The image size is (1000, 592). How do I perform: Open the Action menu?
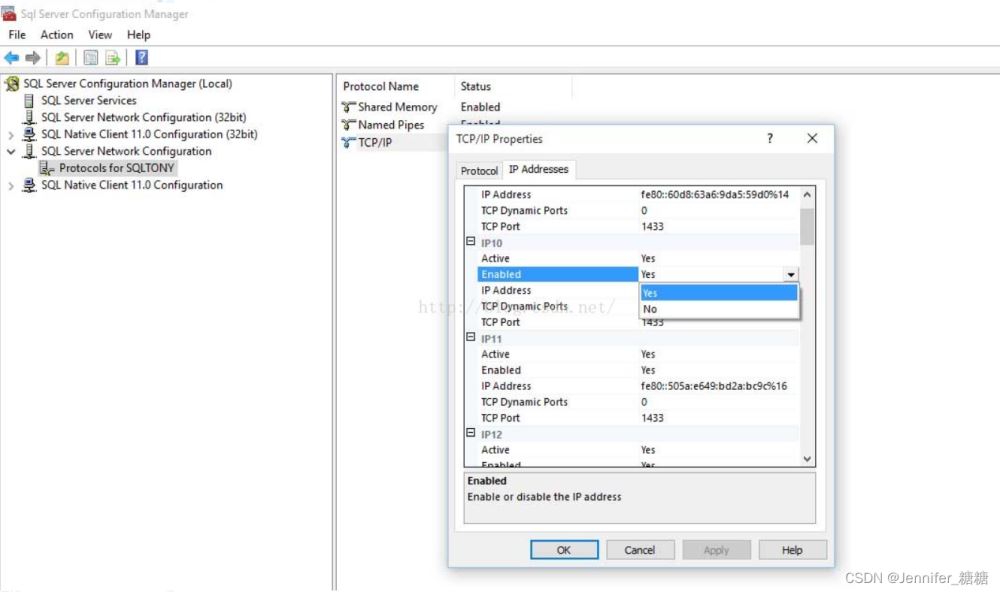click(57, 35)
